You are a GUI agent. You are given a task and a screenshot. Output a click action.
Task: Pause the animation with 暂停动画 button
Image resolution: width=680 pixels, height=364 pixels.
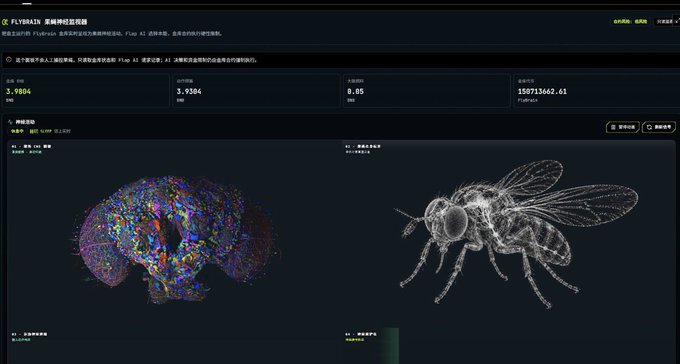(623, 127)
